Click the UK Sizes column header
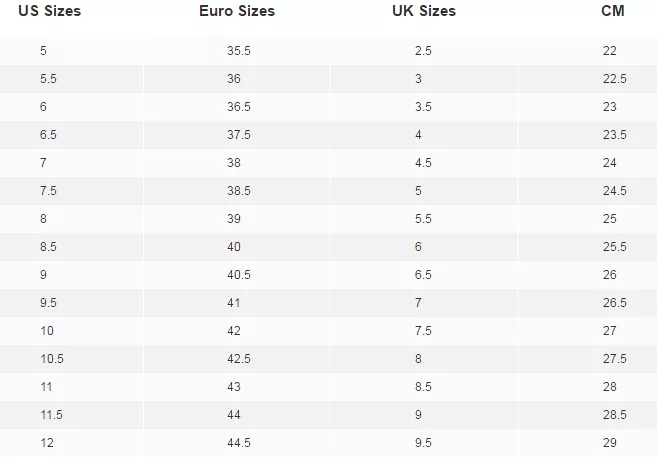 (424, 11)
